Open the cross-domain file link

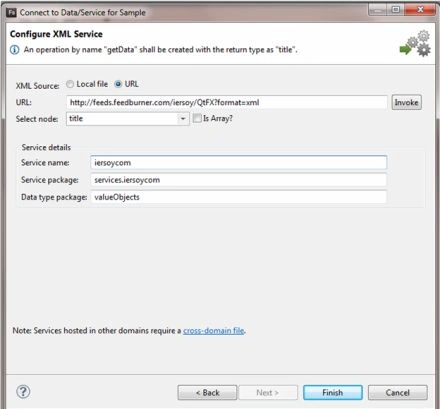[214, 331]
